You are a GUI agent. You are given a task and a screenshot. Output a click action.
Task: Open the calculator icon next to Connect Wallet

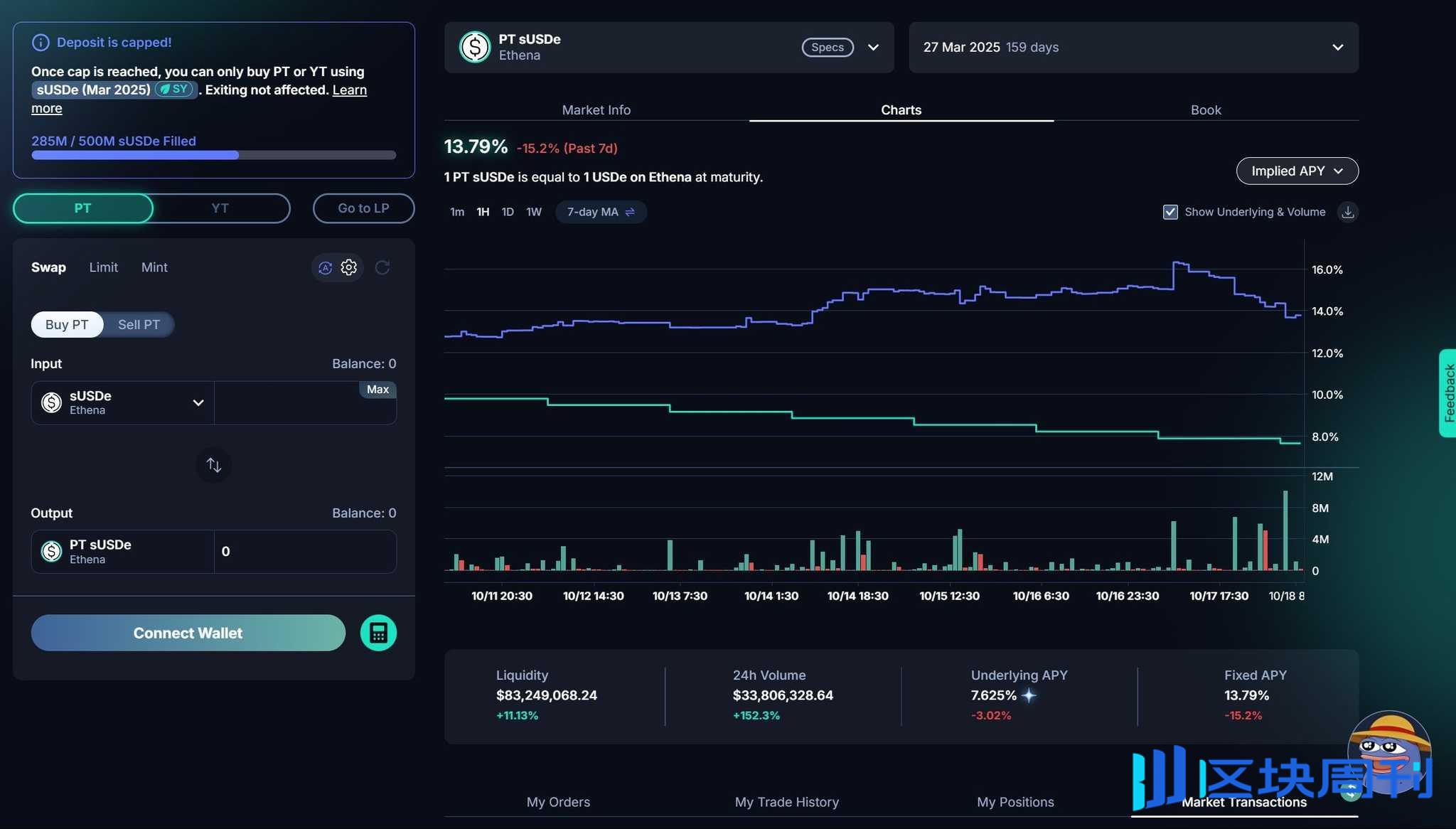click(378, 633)
